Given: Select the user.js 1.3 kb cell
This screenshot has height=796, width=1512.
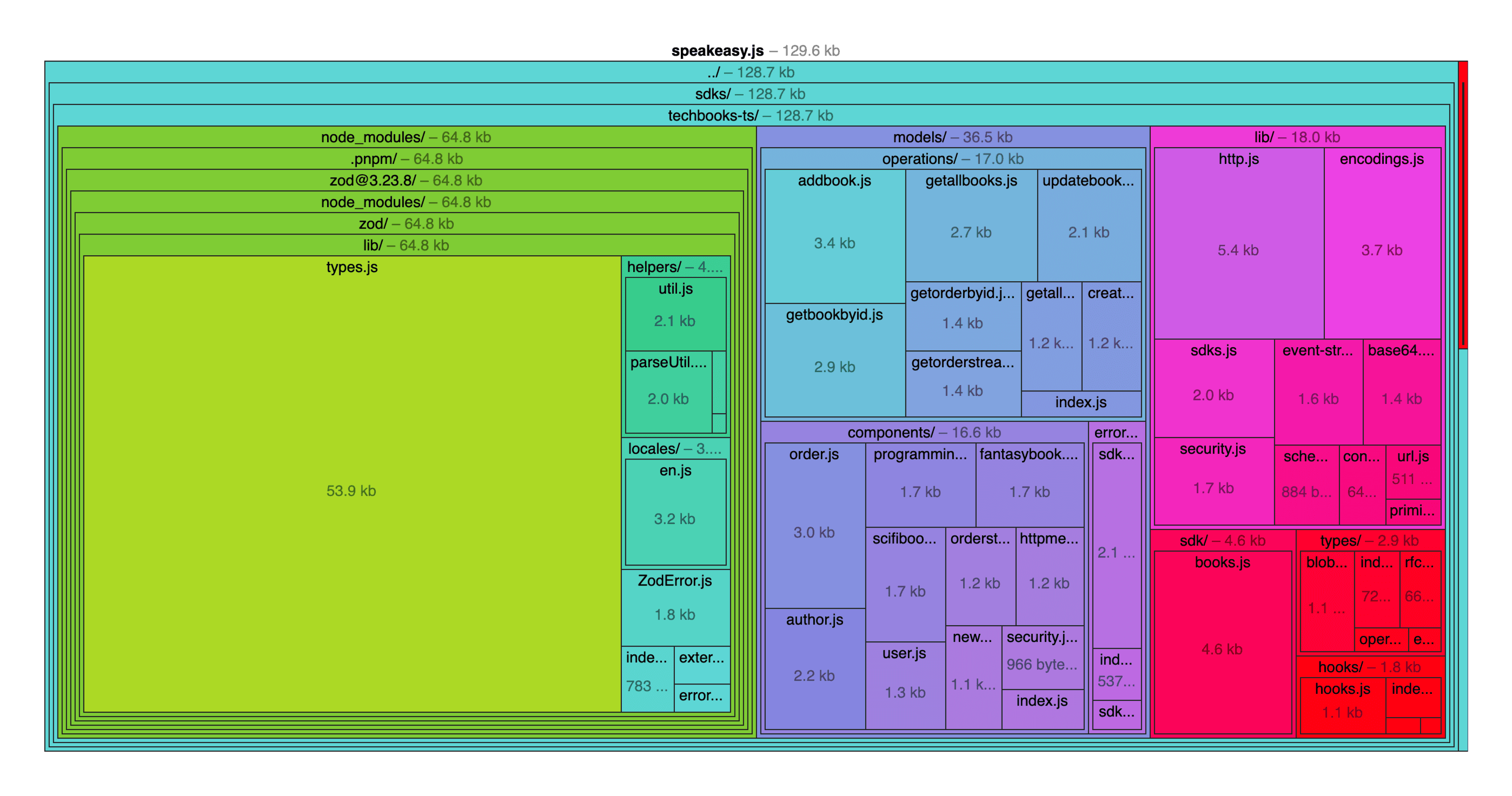Looking at the screenshot, I should [x=905, y=686].
